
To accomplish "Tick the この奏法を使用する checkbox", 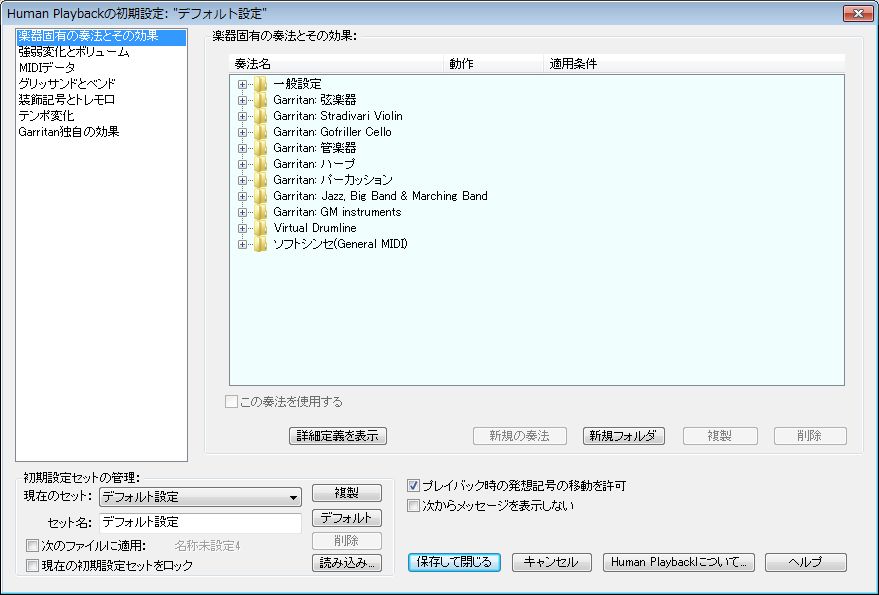I will (231, 402).
